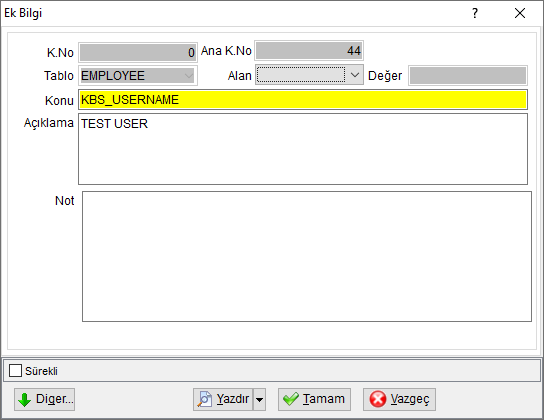
Task: Click the Not label
Action: click(65, 200)
